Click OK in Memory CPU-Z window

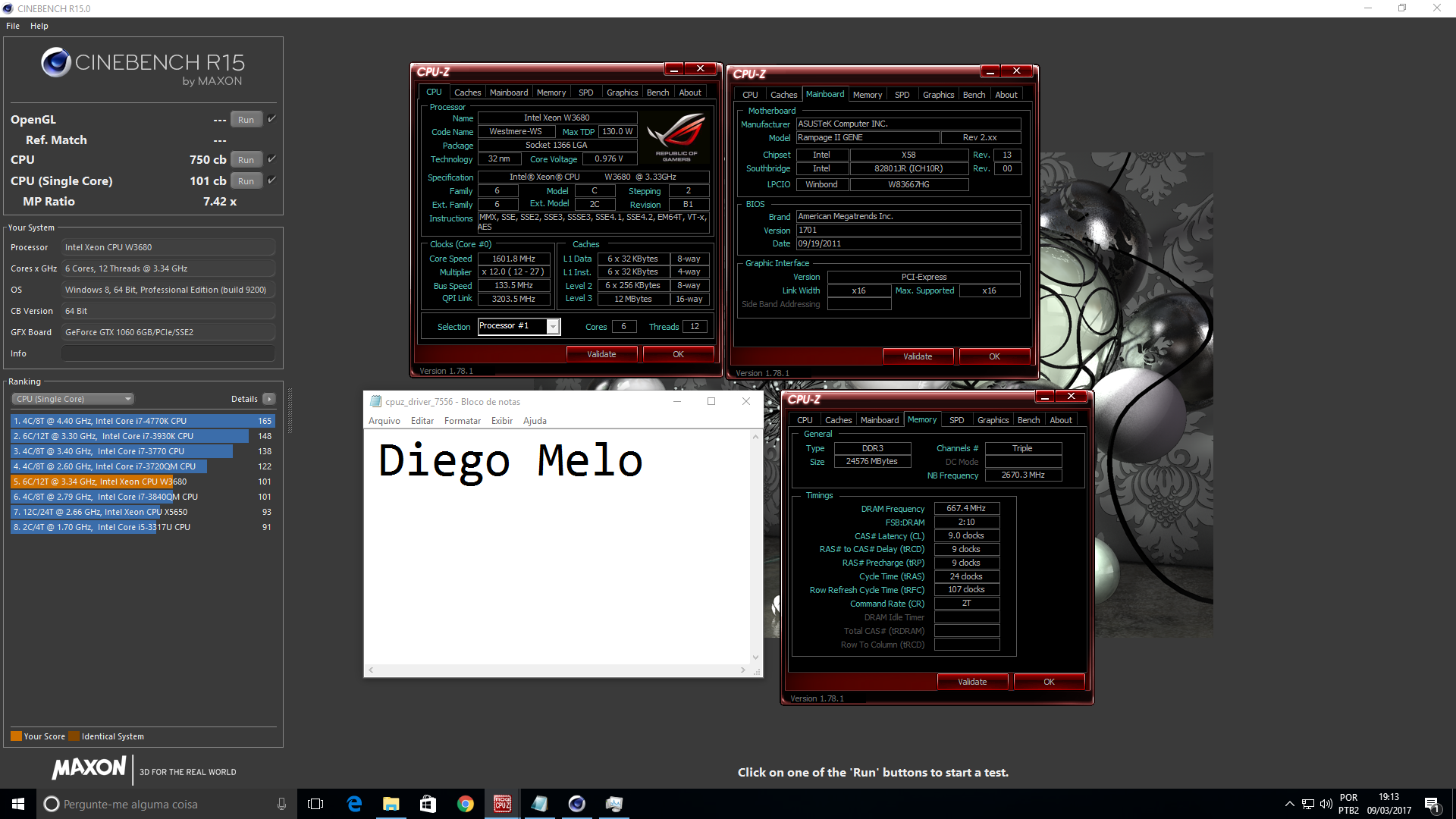[x=1049, y=682]
